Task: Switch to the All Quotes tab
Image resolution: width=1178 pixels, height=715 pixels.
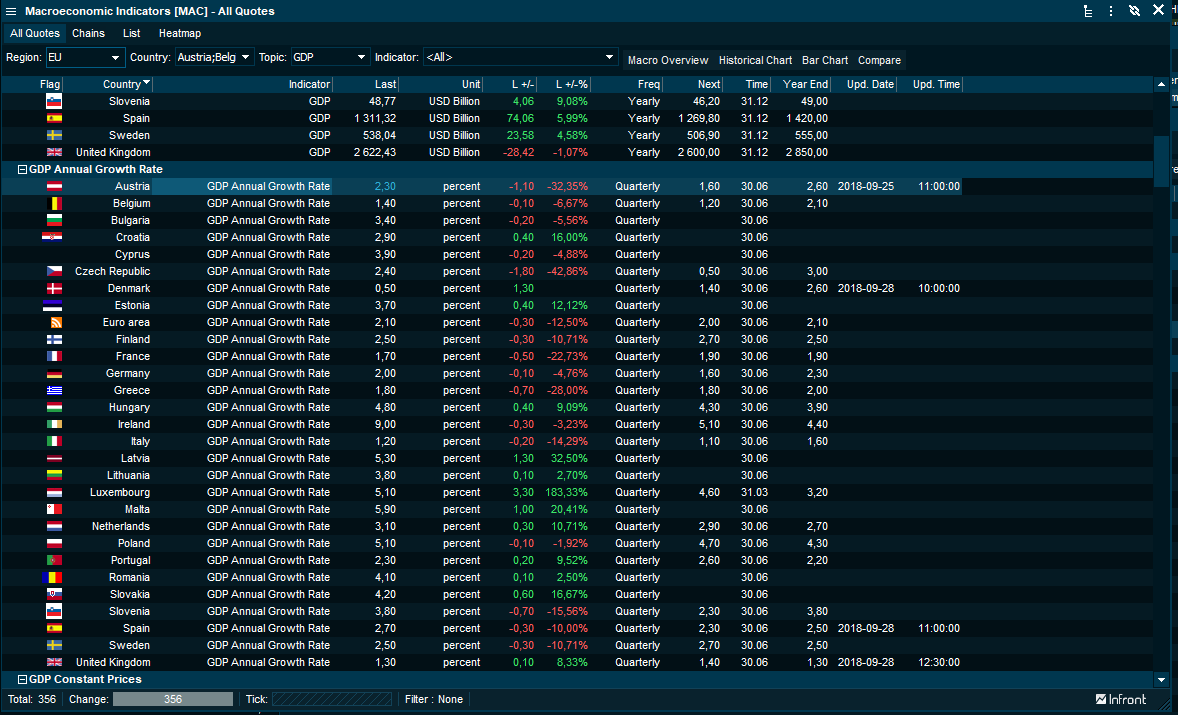Action: point(35,33)
